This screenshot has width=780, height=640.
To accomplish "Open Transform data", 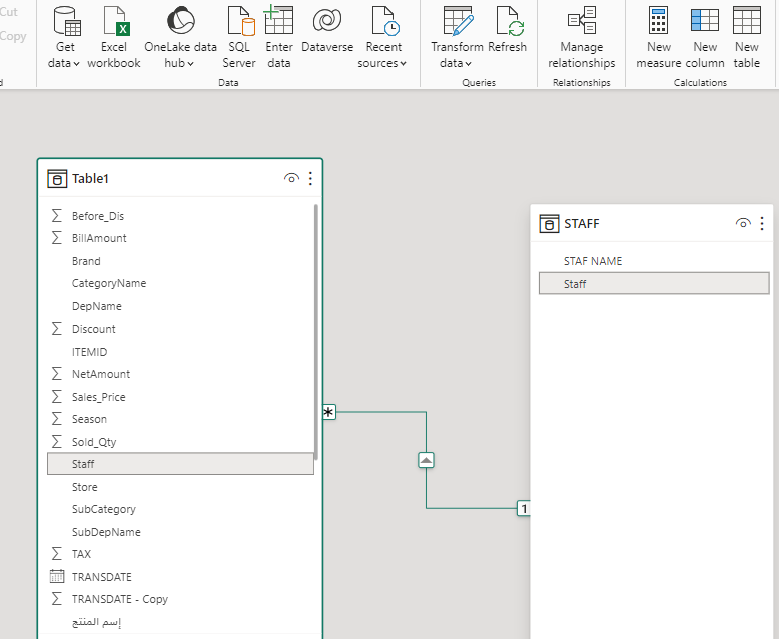I will click(457, 38).
